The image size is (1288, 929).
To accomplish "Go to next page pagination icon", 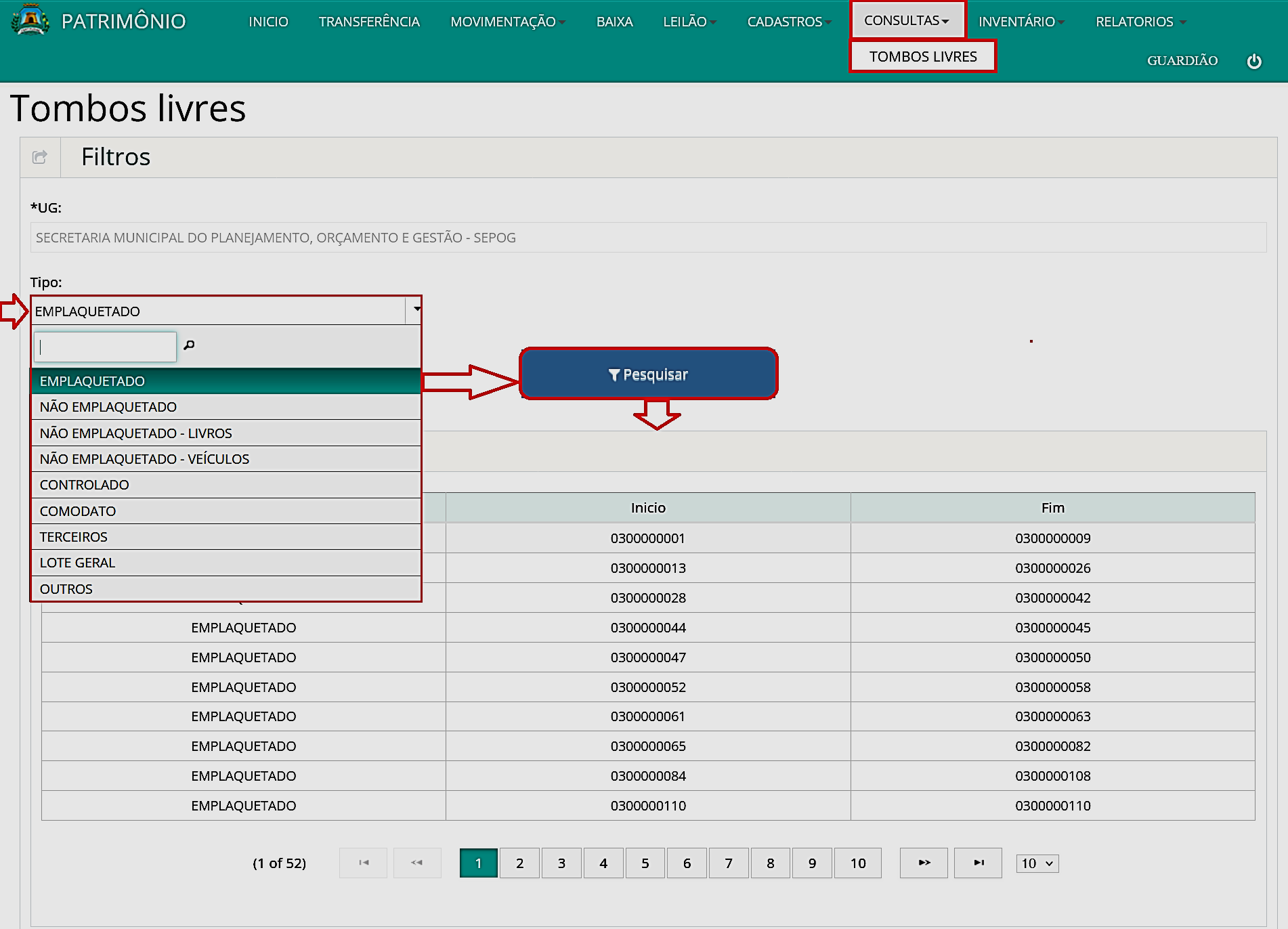I will (x=924, y=863).
